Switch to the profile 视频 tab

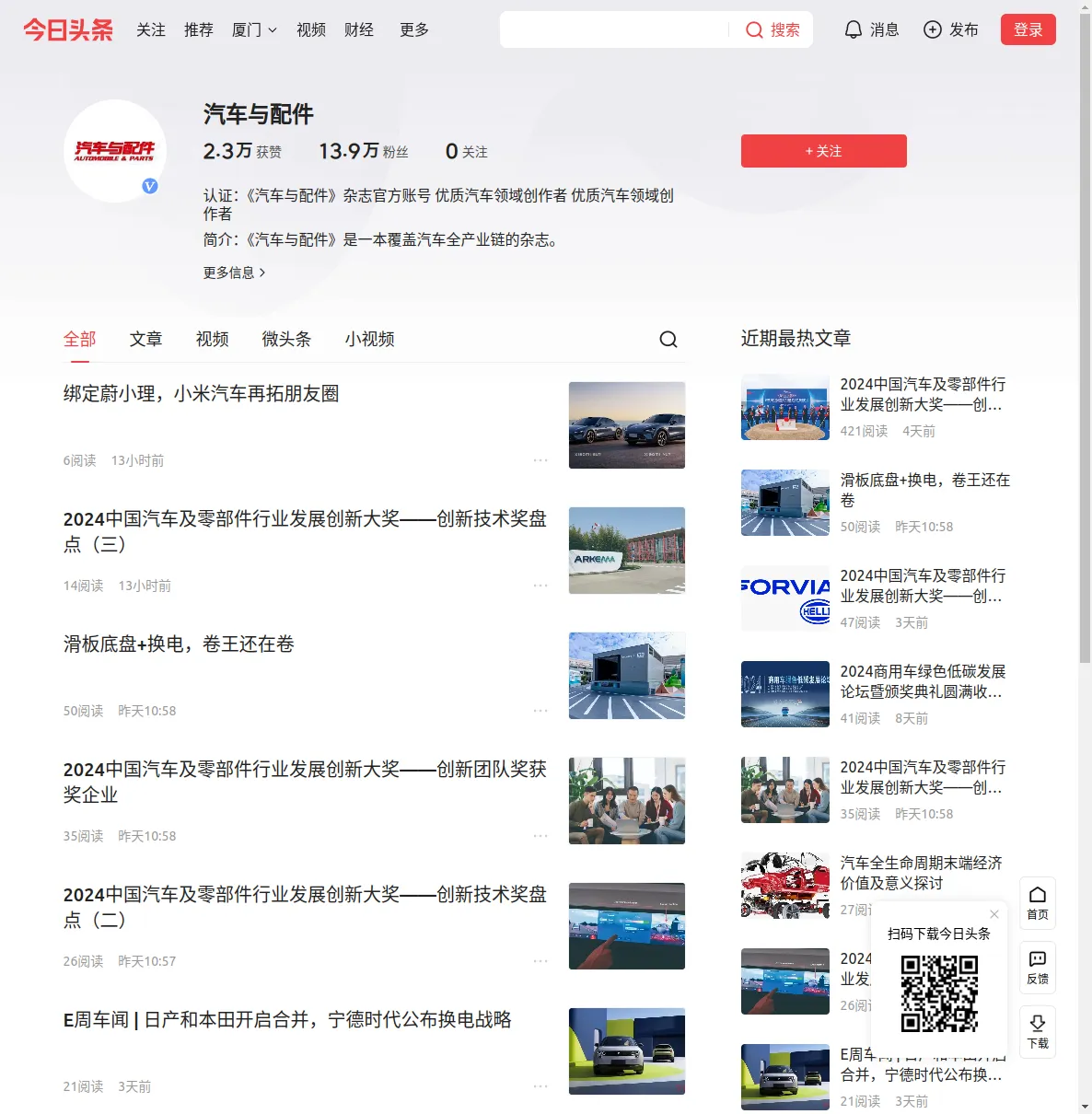click(x=212, y=339)
